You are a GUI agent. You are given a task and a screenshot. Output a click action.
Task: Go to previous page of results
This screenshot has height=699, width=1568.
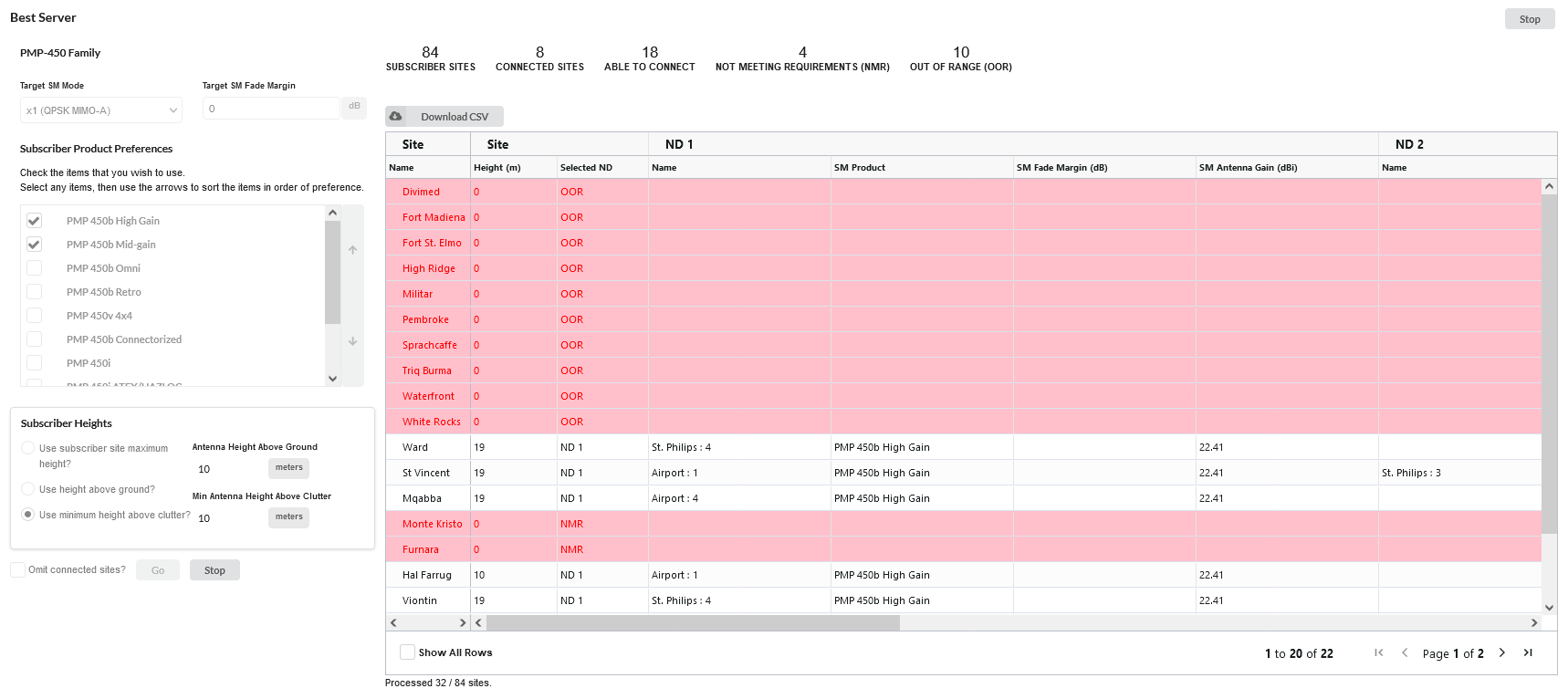[1405, 652]
